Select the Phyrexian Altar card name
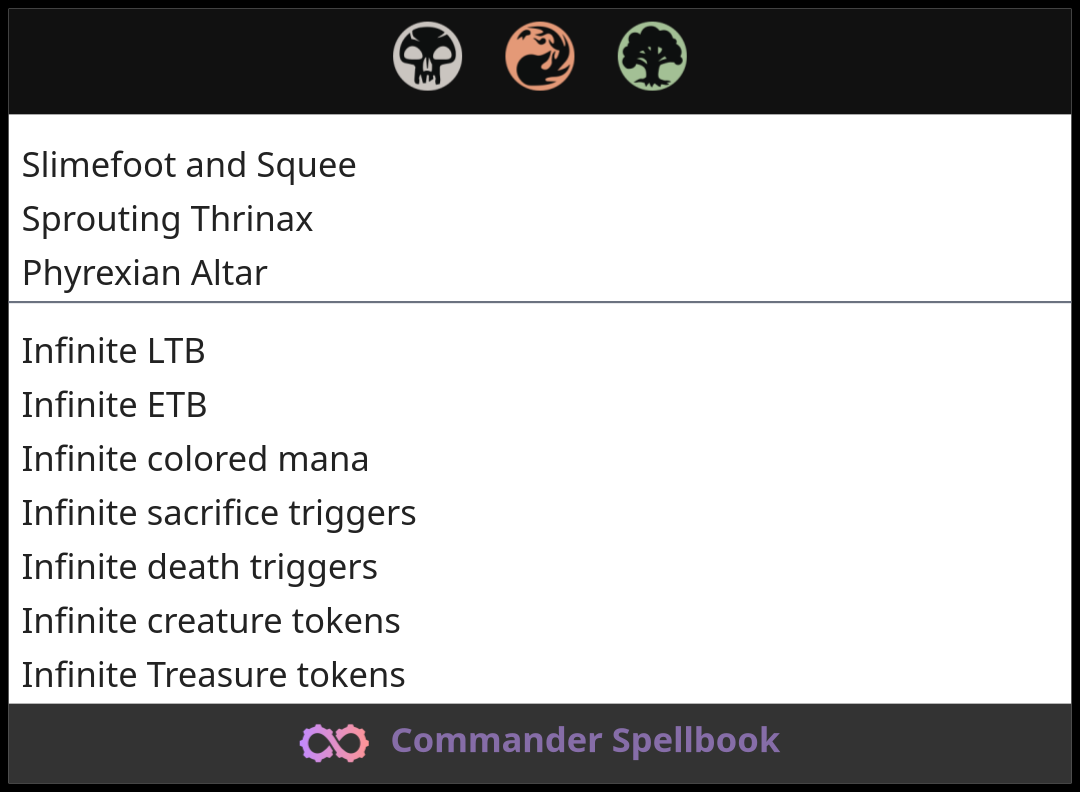 (145, 273)
